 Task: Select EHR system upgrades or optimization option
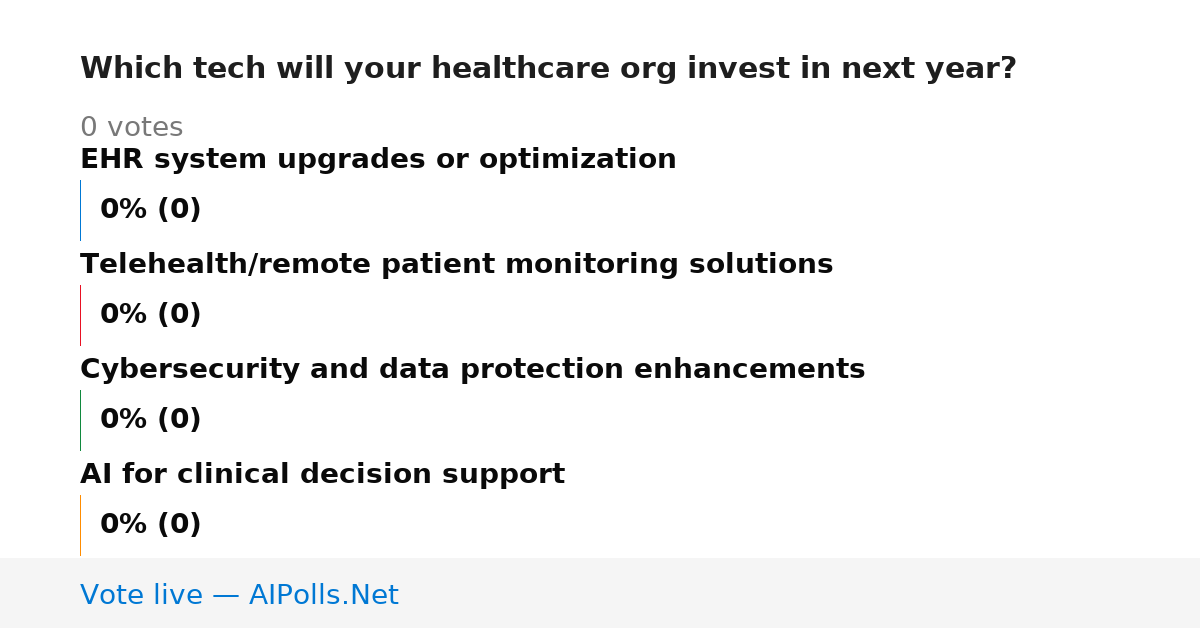click(378, 160)
